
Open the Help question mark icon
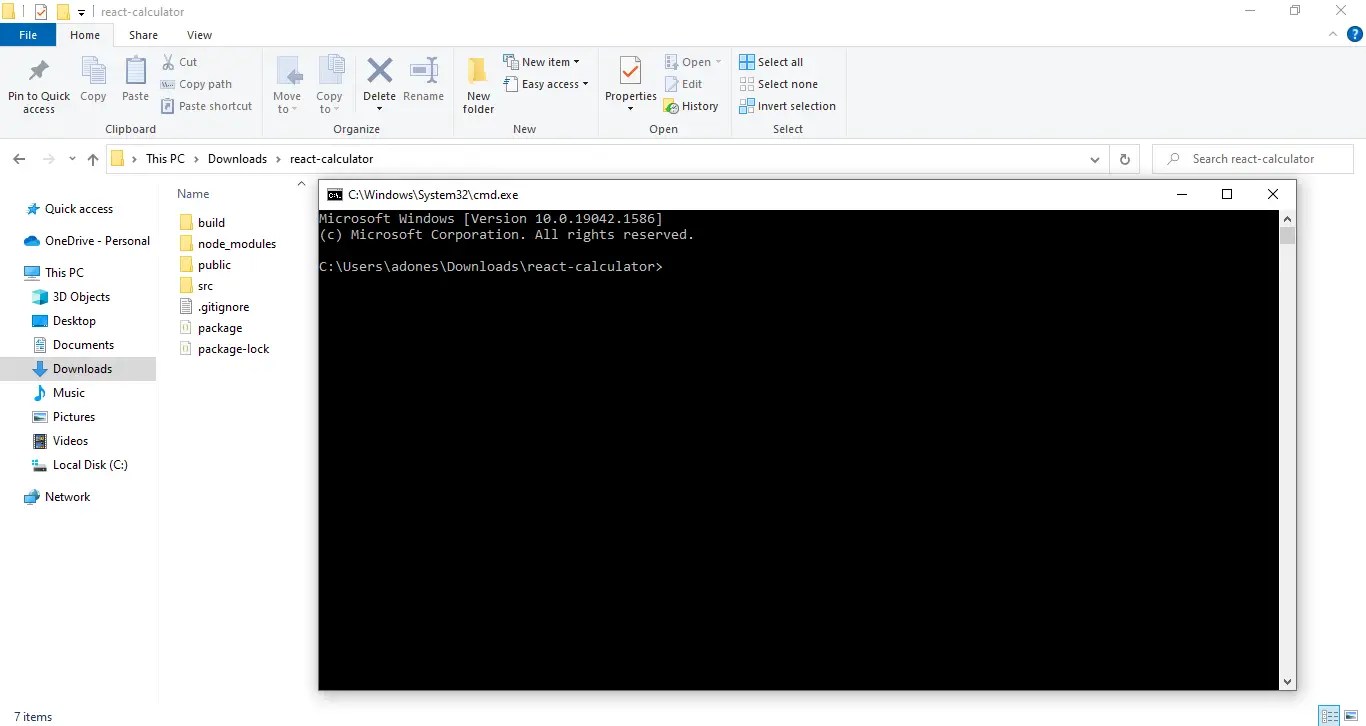click(x=1355, y=35)
